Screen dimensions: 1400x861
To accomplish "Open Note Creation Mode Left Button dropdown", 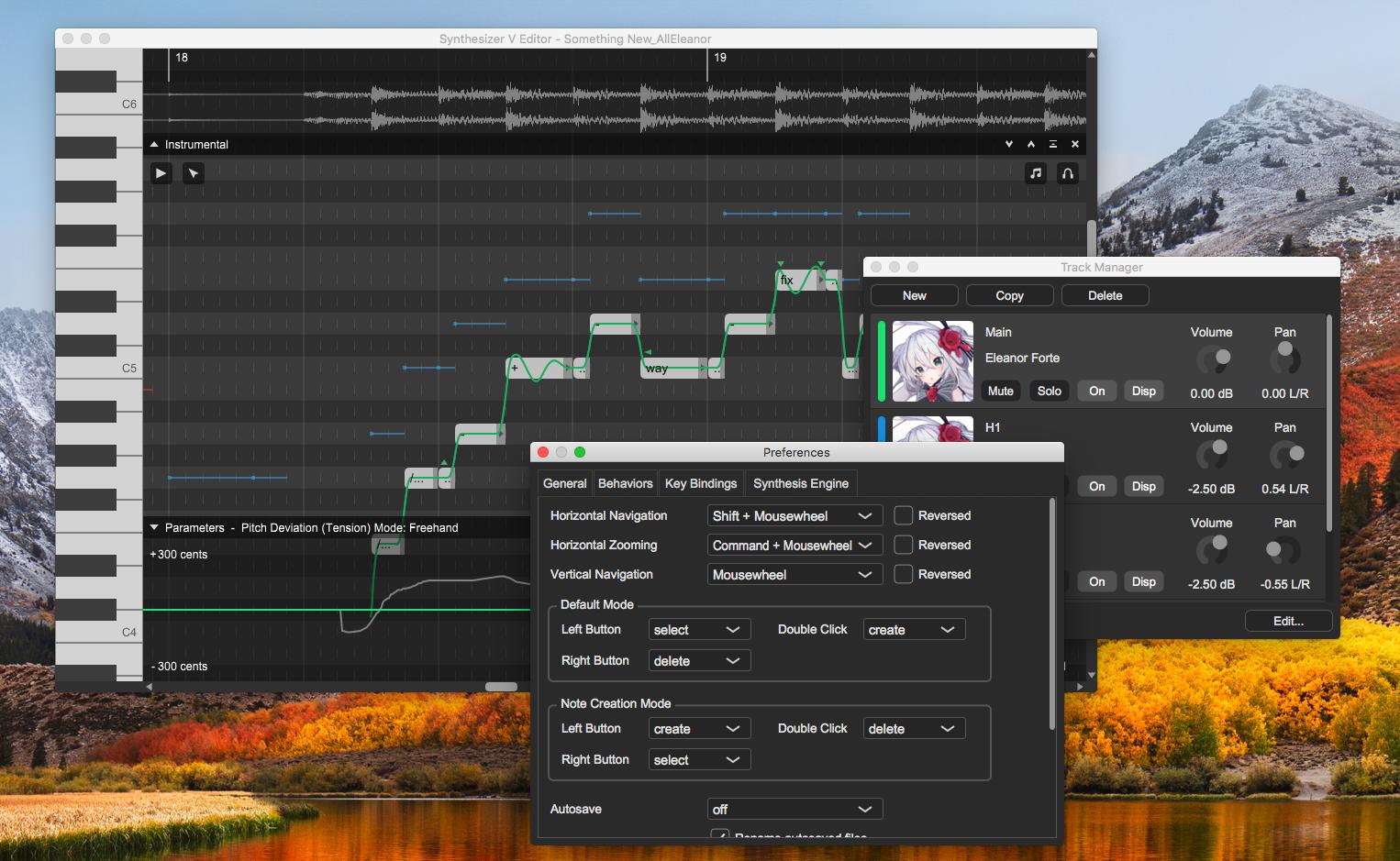I will pos(699,729).
